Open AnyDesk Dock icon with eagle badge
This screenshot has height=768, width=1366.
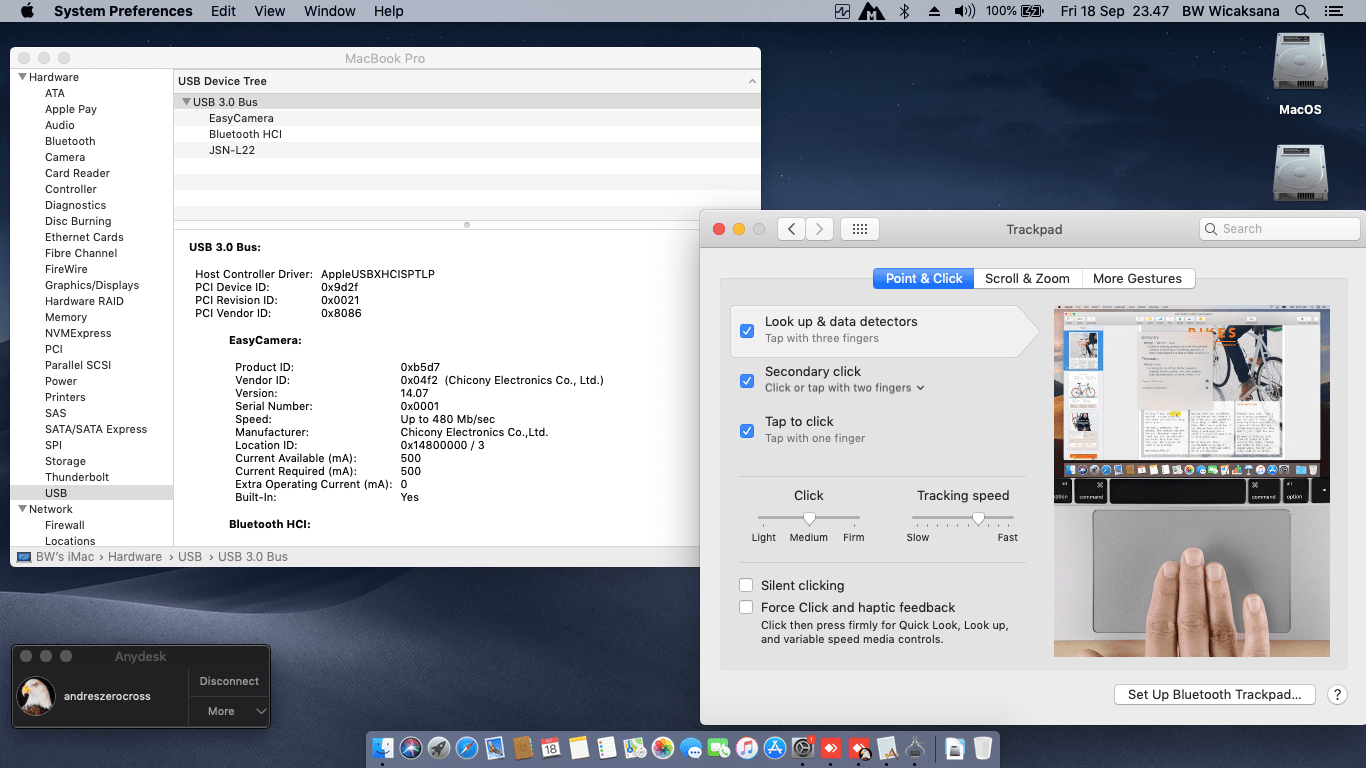tap(859, 748)
